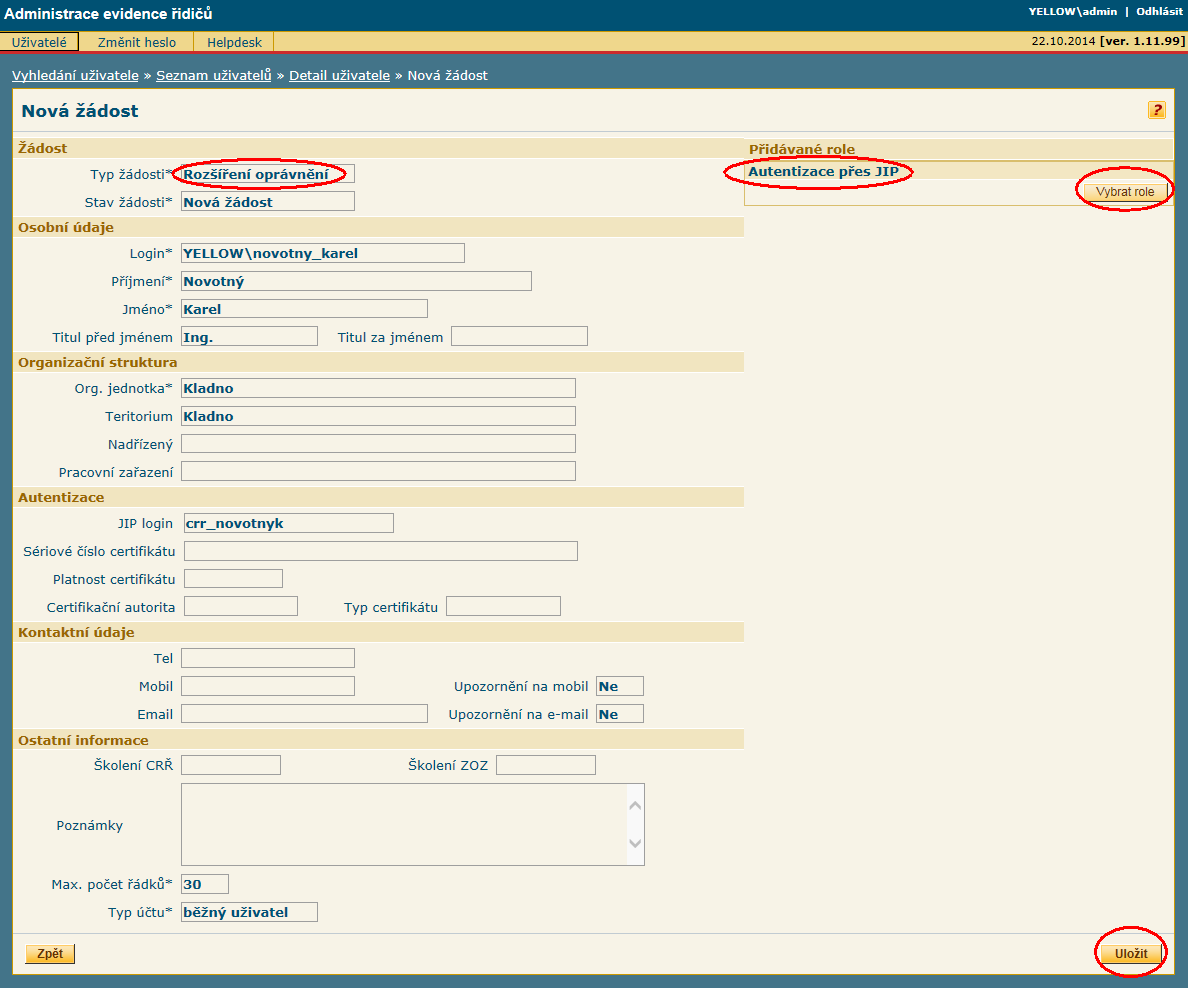Click Autentizace přes JIP role entry
Viewport: 1188px width, 988px height.
824,171
